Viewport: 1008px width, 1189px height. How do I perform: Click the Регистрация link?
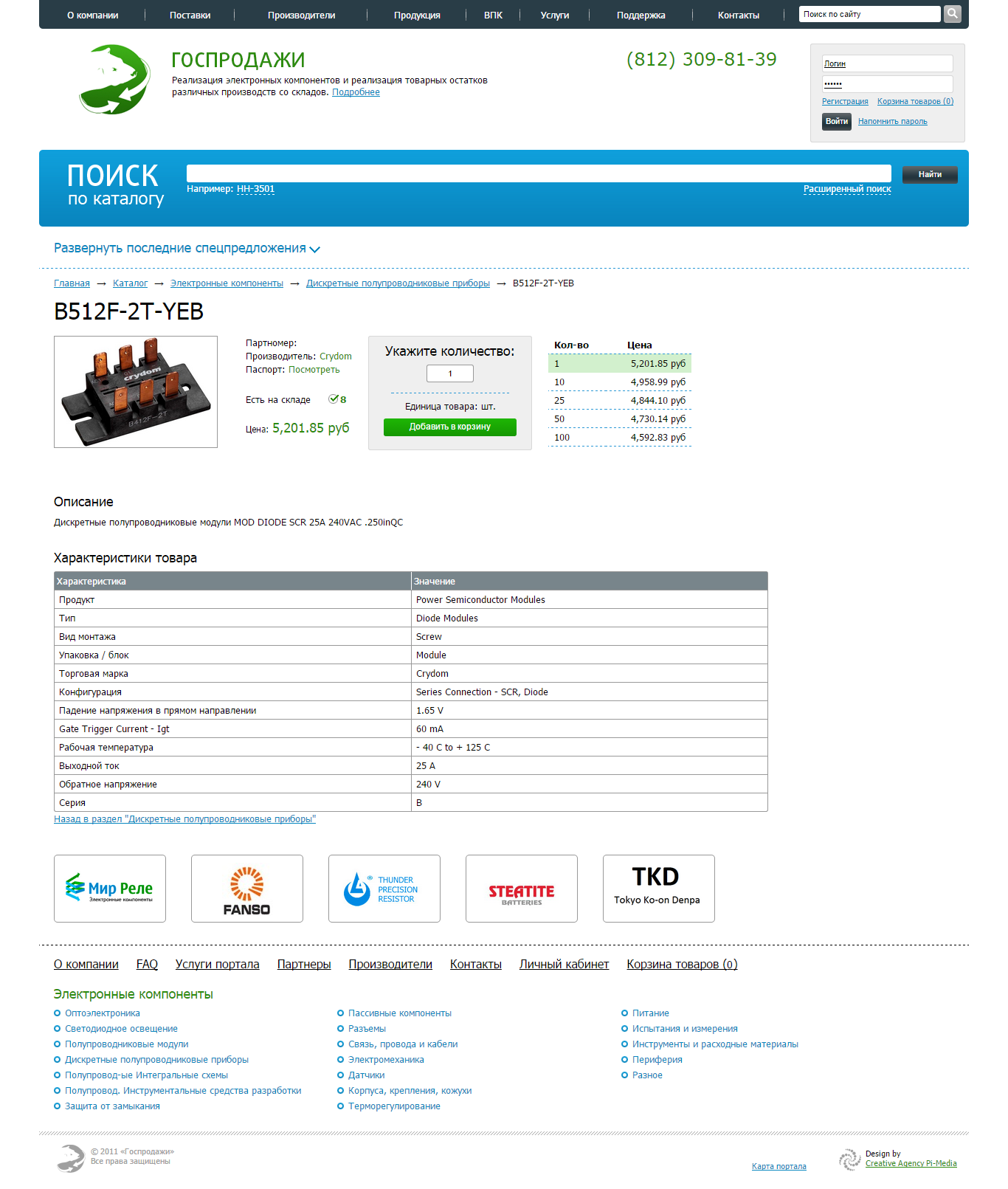click(x=845, y=102)
